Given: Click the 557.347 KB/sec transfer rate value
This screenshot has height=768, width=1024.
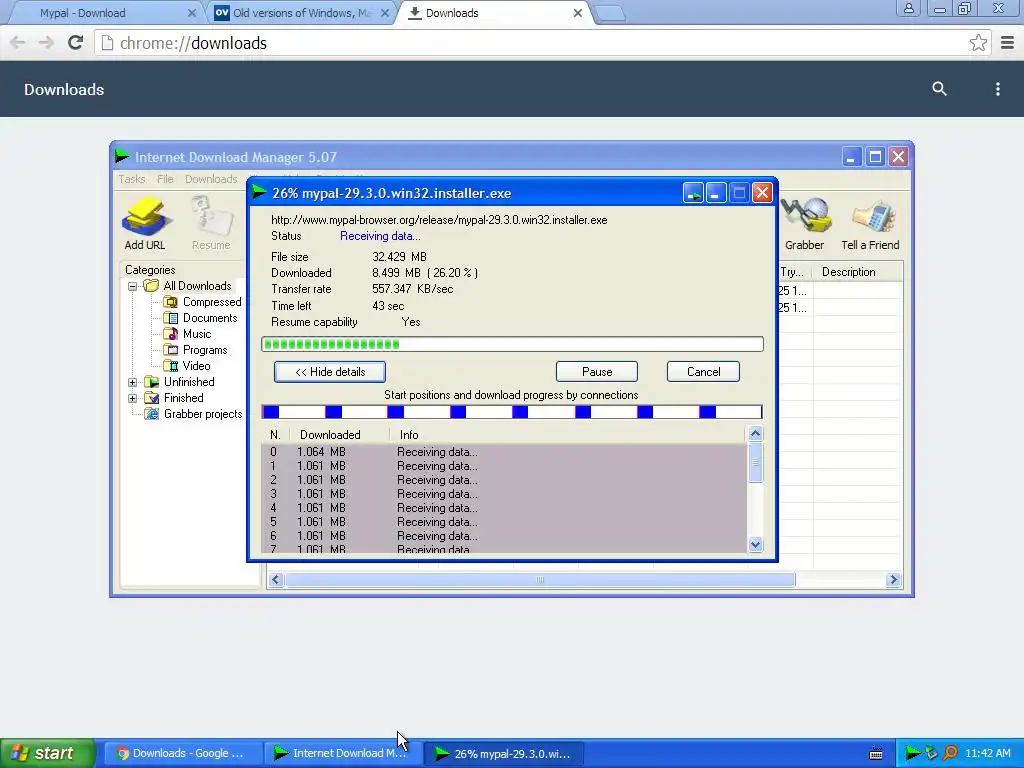Looking at the screenshot, I should tap(413, 289).
